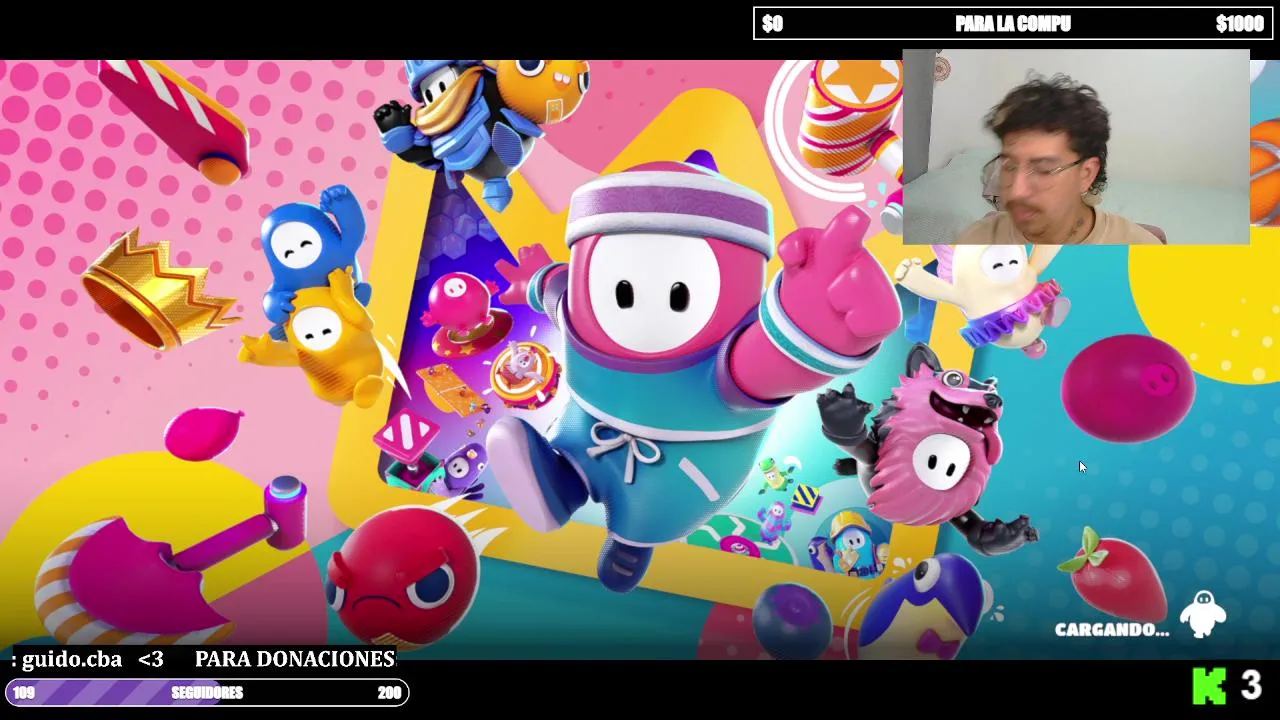Click the 109 followers count

24,693
